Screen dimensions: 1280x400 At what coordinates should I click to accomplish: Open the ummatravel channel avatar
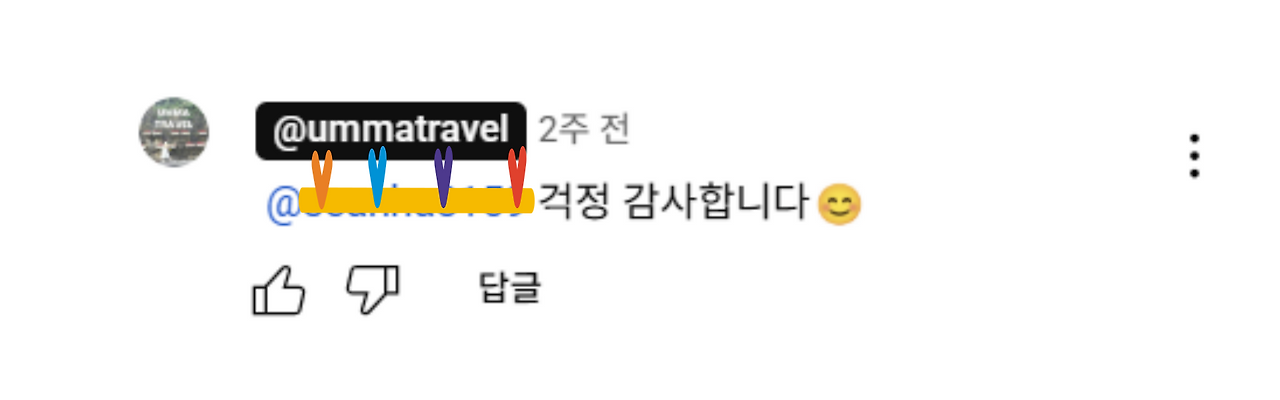174,132
